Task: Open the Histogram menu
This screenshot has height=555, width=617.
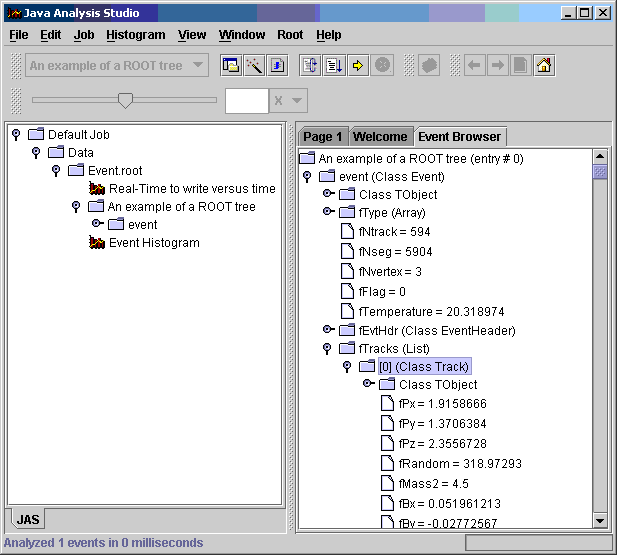Action: tap(135, 34)
